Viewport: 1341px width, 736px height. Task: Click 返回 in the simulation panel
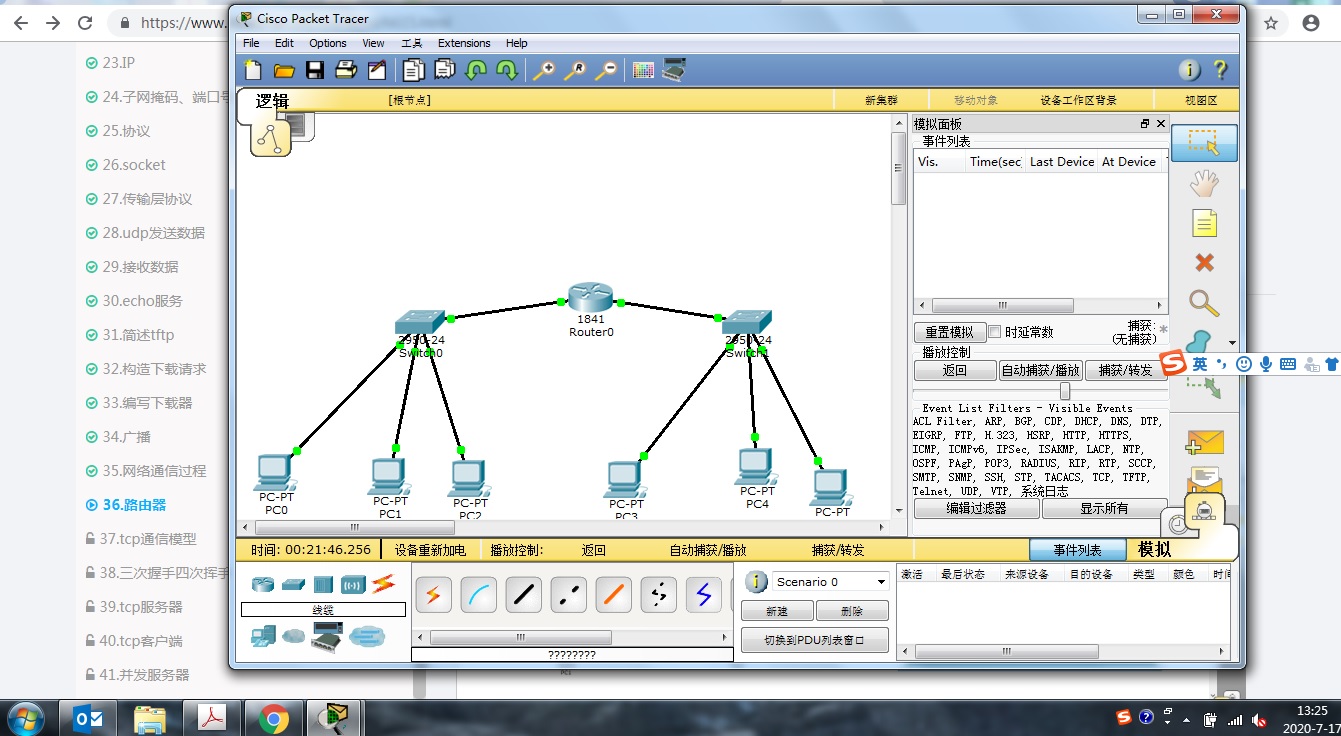point(955,370)
